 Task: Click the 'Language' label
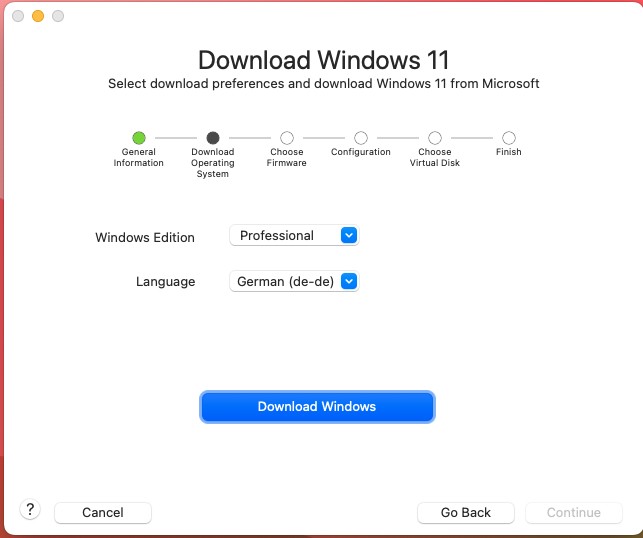point(166,282)
